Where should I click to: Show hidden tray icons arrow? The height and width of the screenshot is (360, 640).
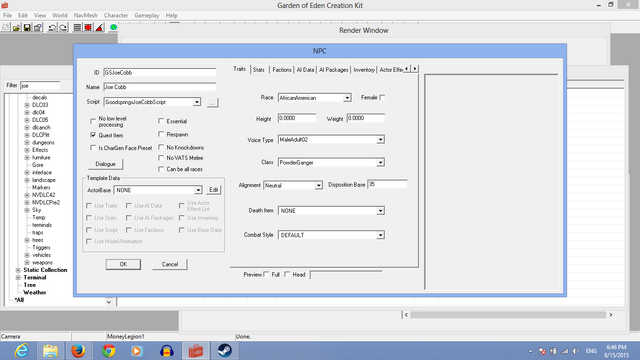click(531, 351)
